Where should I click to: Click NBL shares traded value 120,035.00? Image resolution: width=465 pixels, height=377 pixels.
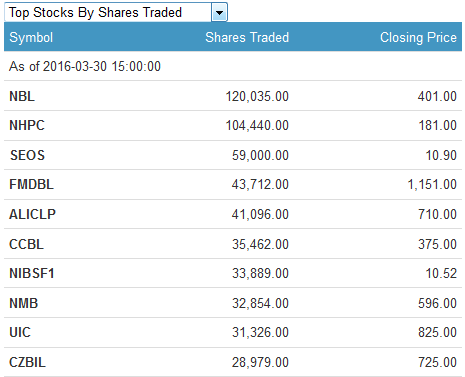click(257, 96)
